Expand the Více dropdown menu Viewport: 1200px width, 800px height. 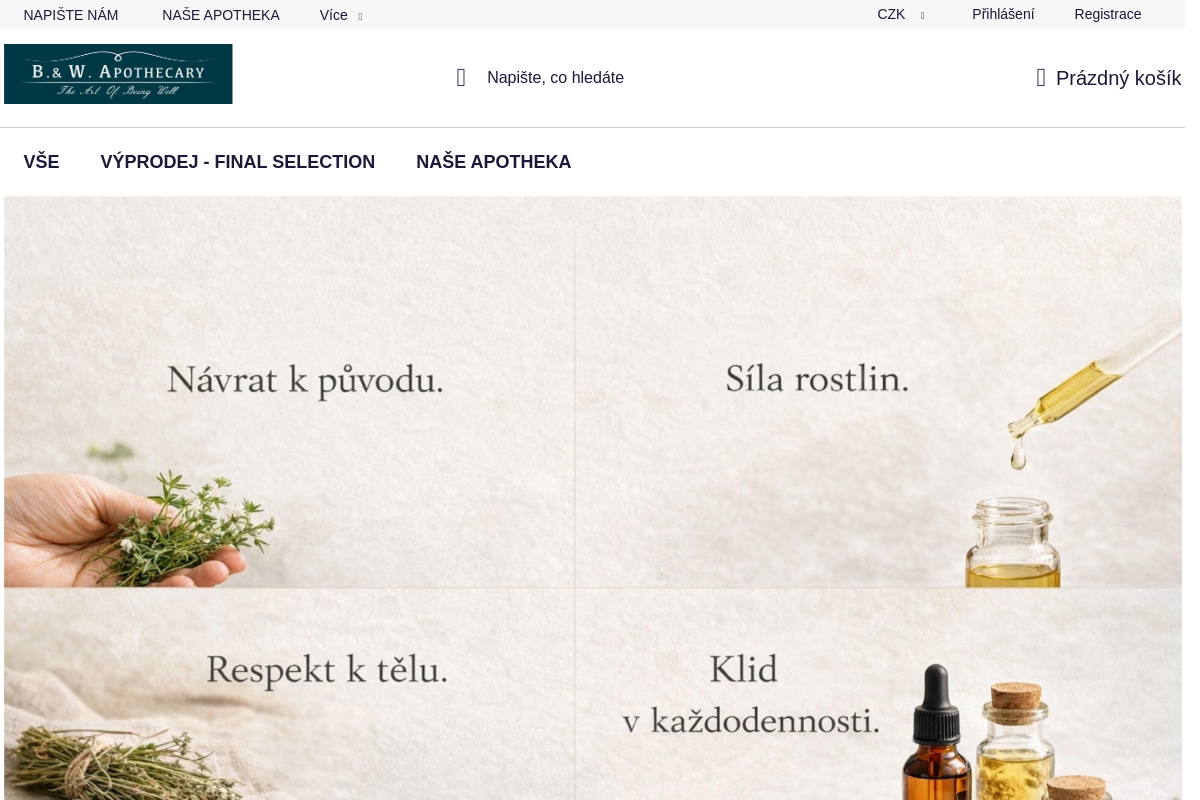[340, 15]
